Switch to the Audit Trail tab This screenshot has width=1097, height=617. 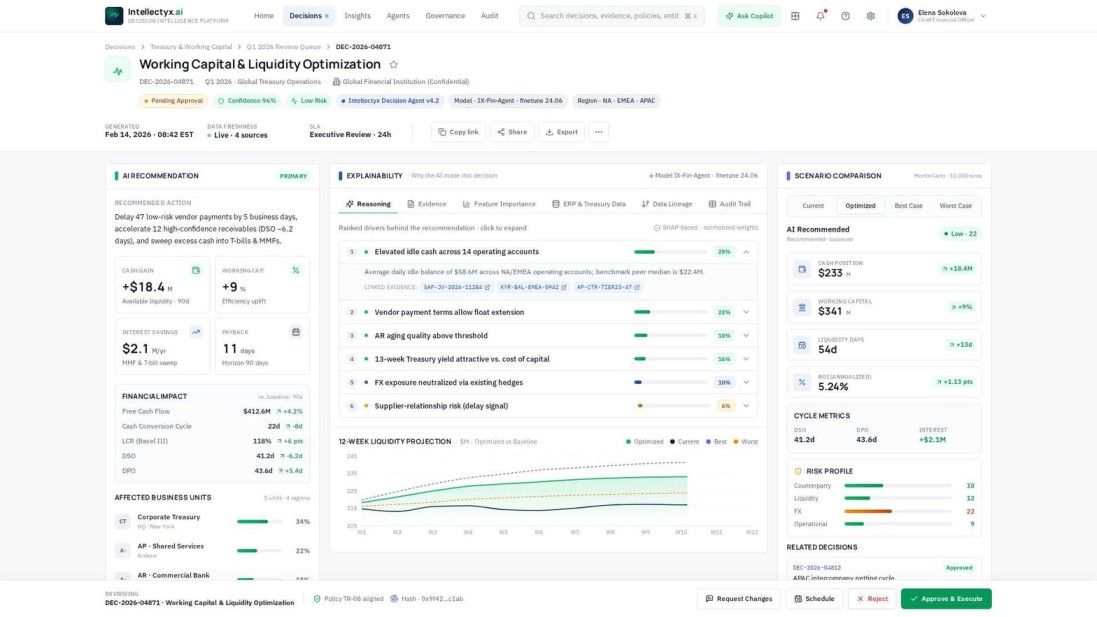[x=729, y=204]
